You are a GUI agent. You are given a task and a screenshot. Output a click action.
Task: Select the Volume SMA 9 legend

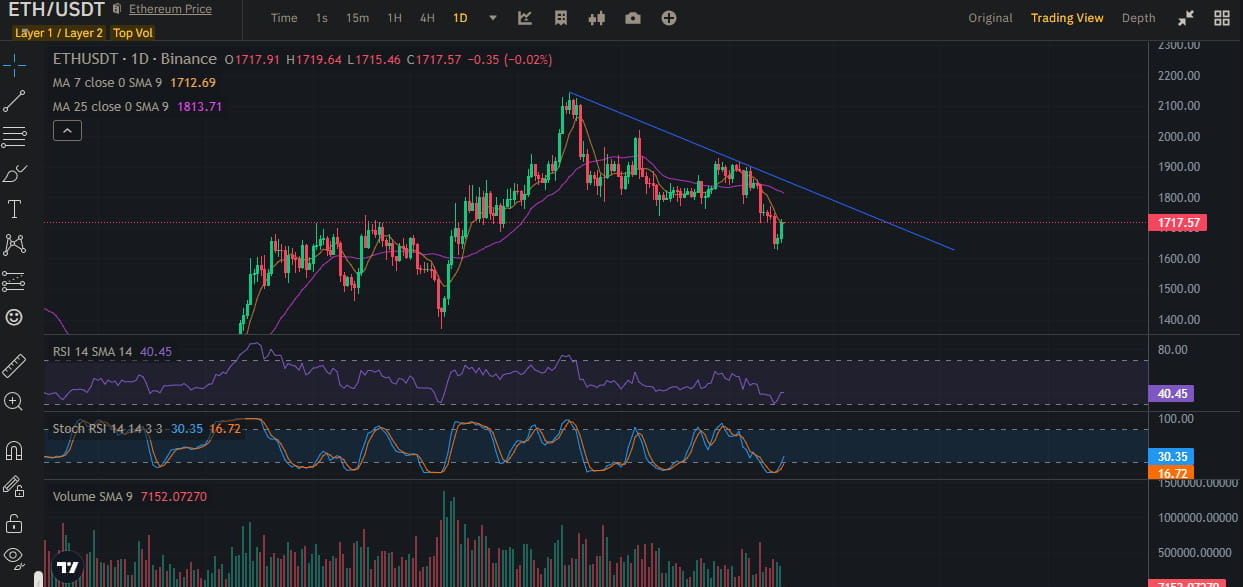tap(92, 497)
